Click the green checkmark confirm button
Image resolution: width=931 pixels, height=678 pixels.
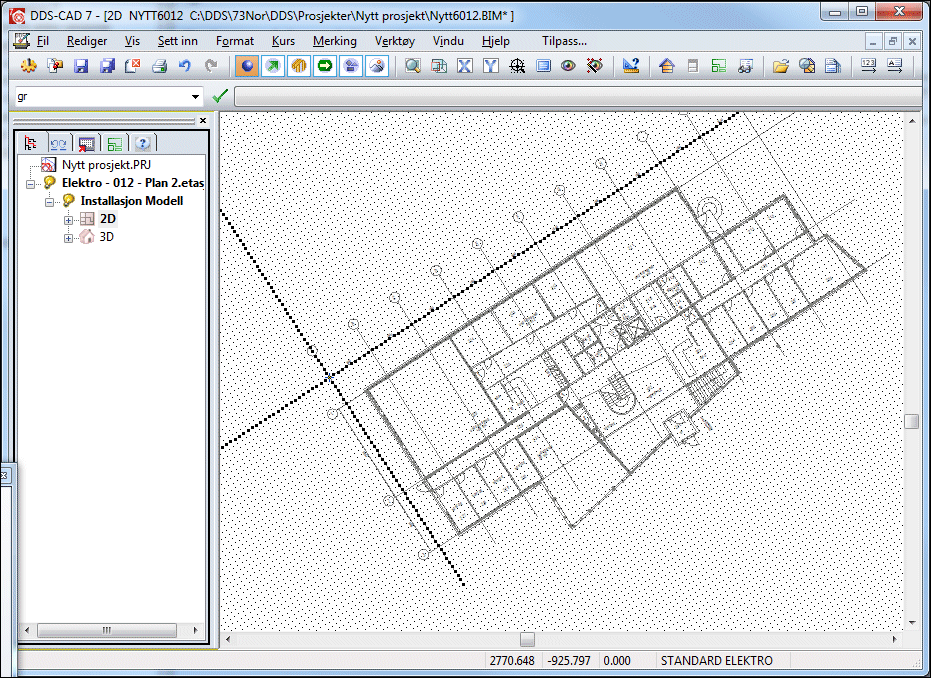click(220, 97)
